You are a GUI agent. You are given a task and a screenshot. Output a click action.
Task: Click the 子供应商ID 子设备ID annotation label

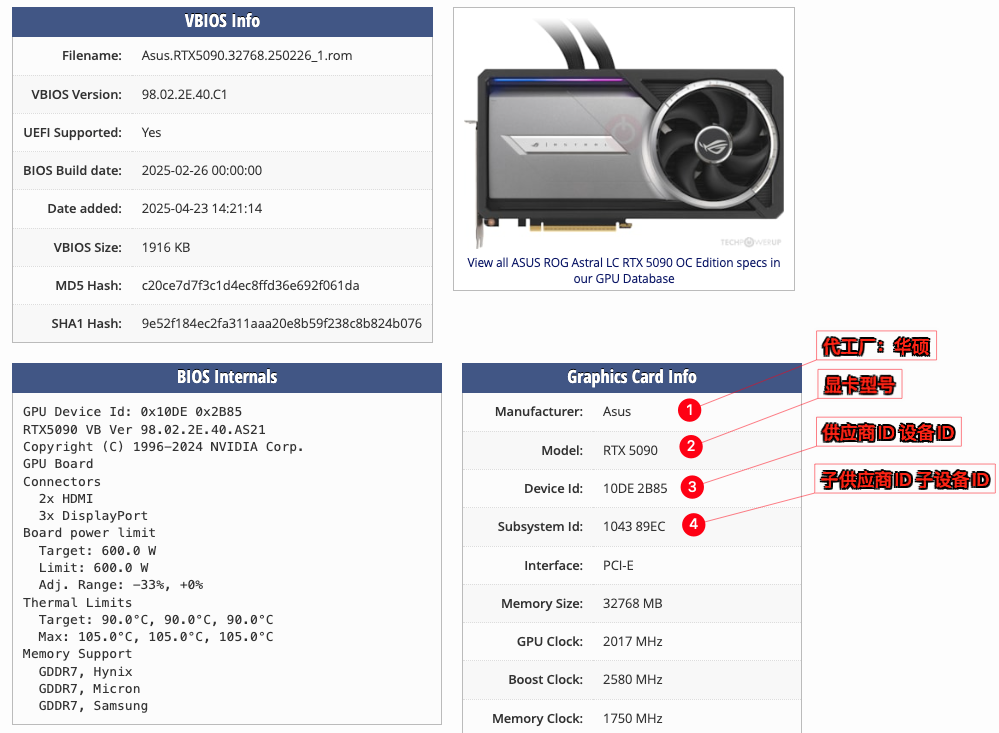click(x=904, y=480)
